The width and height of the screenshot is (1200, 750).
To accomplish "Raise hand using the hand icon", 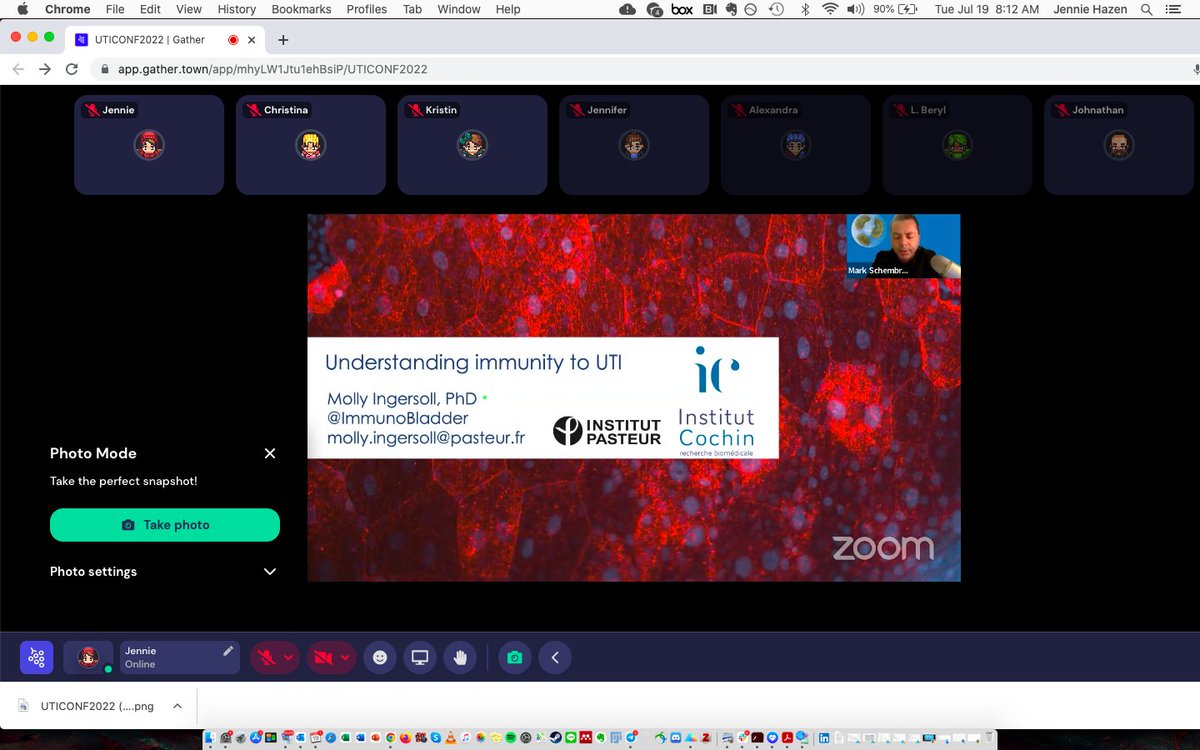I will tap(460, 657).
